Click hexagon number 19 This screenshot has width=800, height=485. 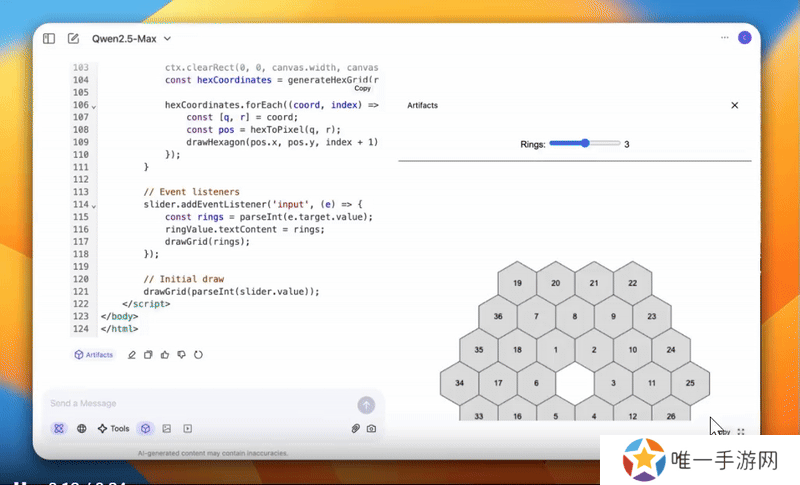[x=517, y=283]
